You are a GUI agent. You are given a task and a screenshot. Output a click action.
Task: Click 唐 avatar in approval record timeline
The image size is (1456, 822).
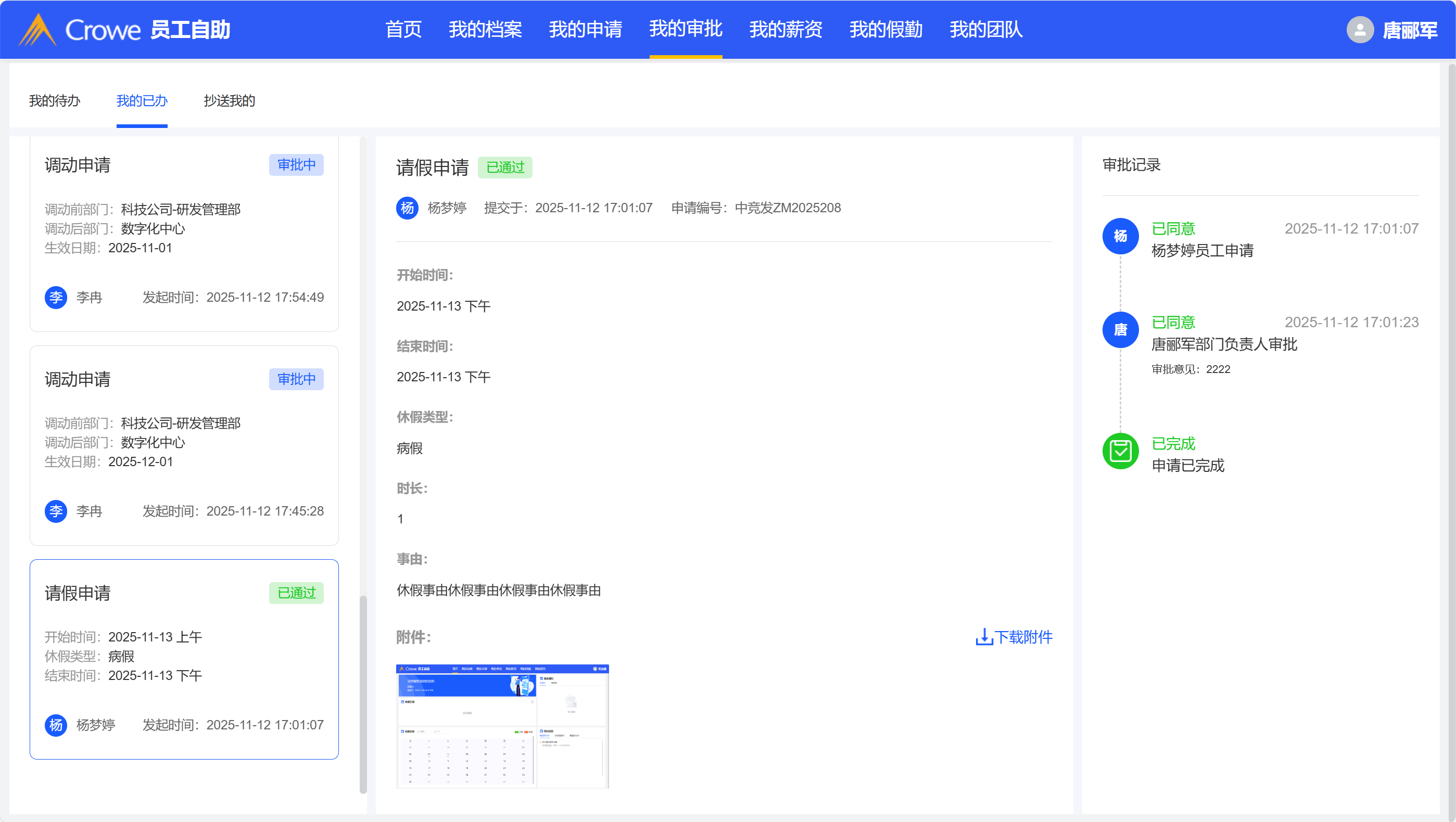[x=1120, y=329]
